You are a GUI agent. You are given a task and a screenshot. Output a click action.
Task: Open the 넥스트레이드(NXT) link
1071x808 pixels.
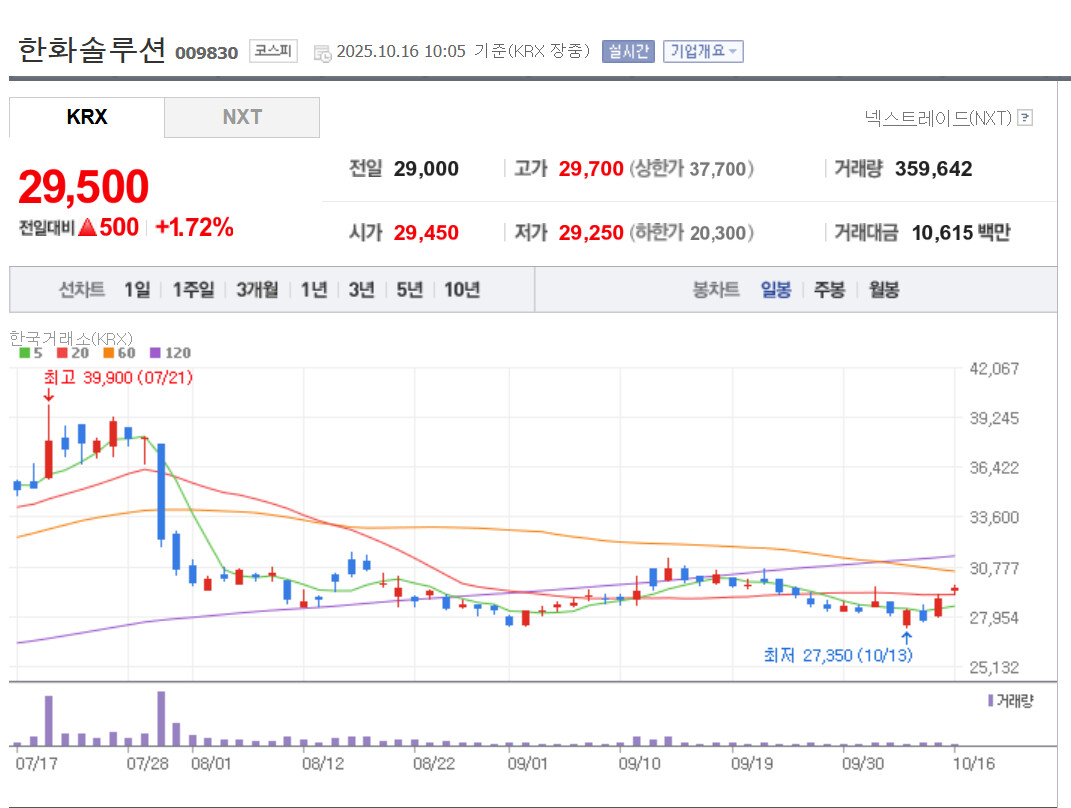point(938,118)
